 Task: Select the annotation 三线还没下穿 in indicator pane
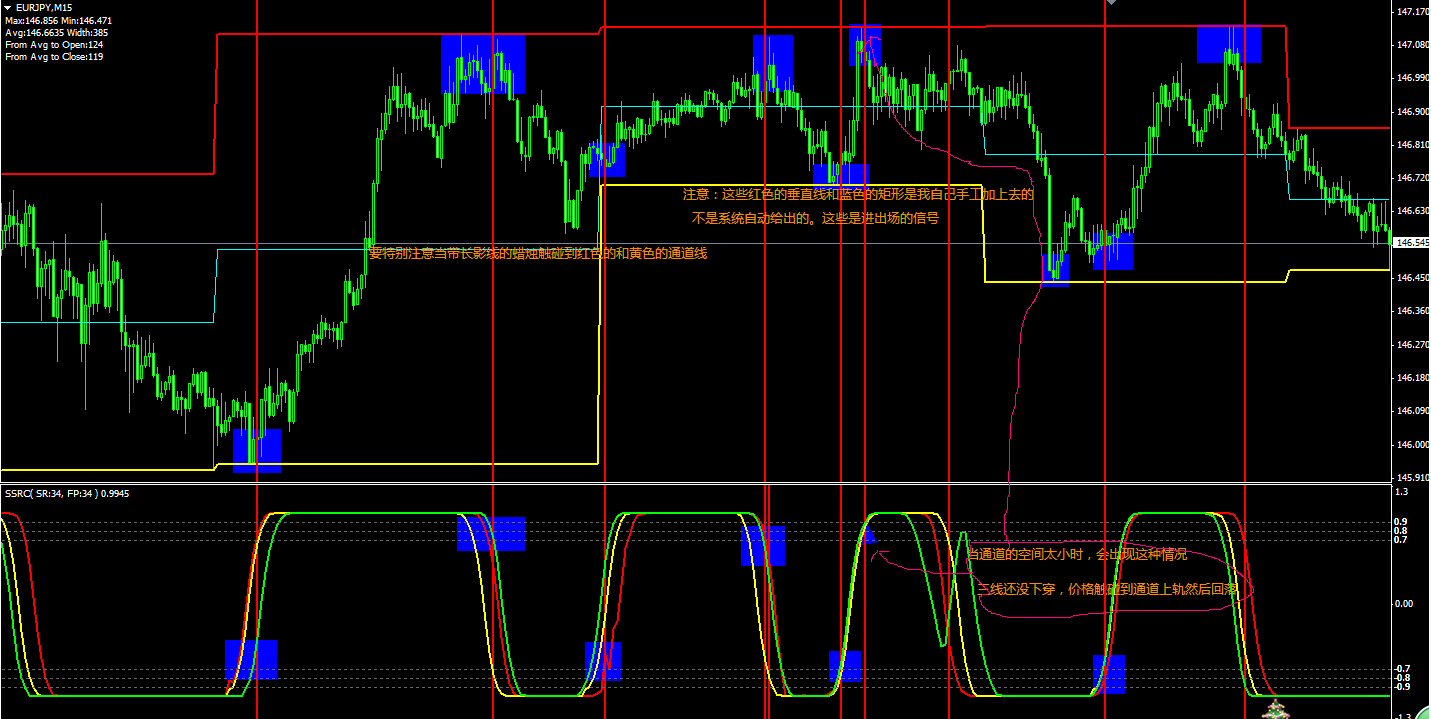tap(1106, 590)
